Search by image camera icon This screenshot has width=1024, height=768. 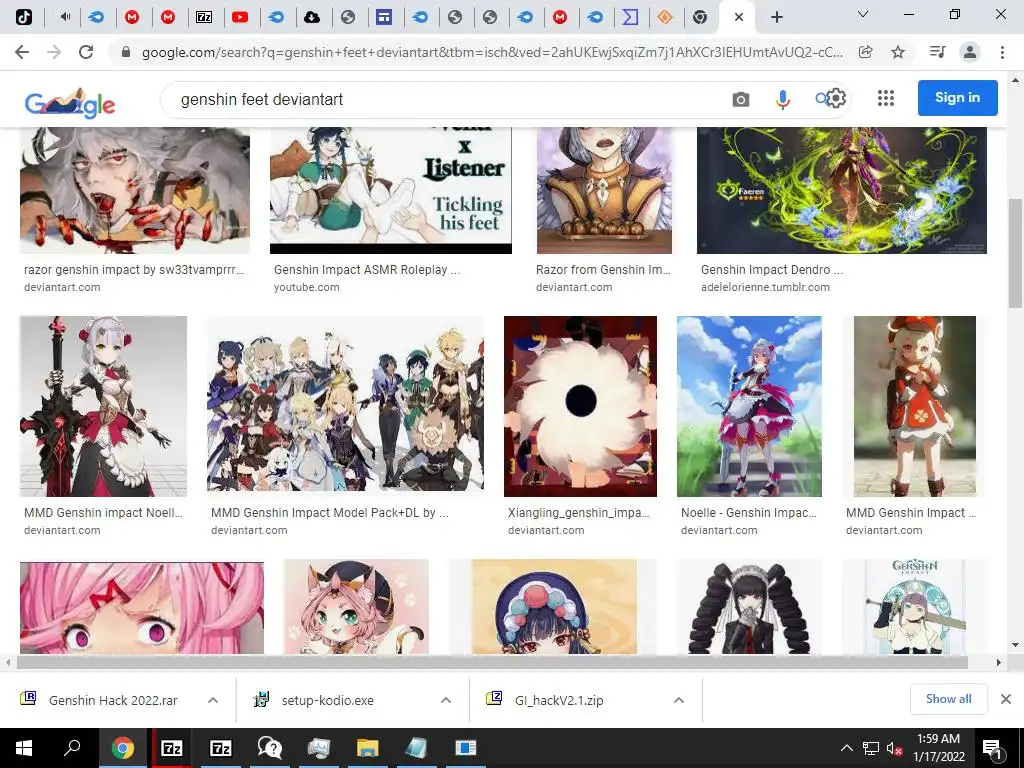741,99
